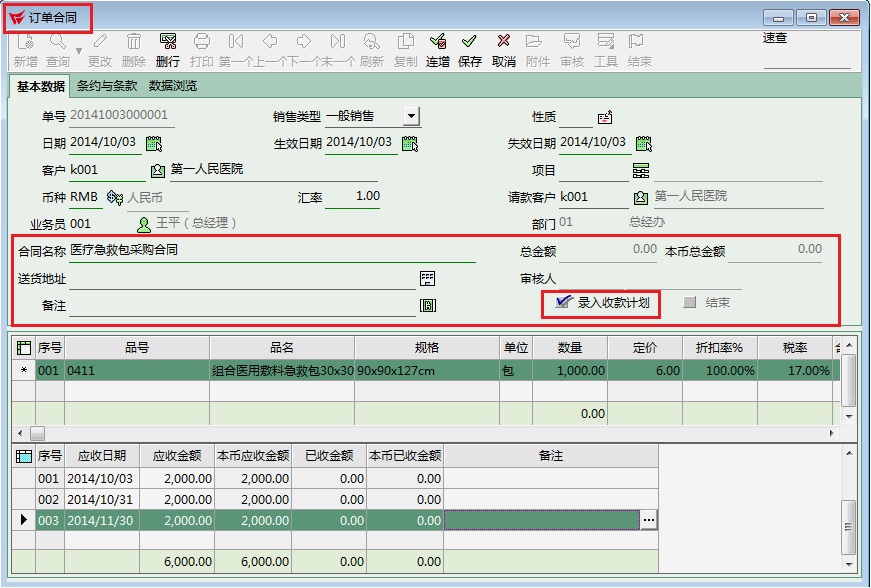
Task: Click the currency lookup icon beside RMB
Action: (114, 197)
